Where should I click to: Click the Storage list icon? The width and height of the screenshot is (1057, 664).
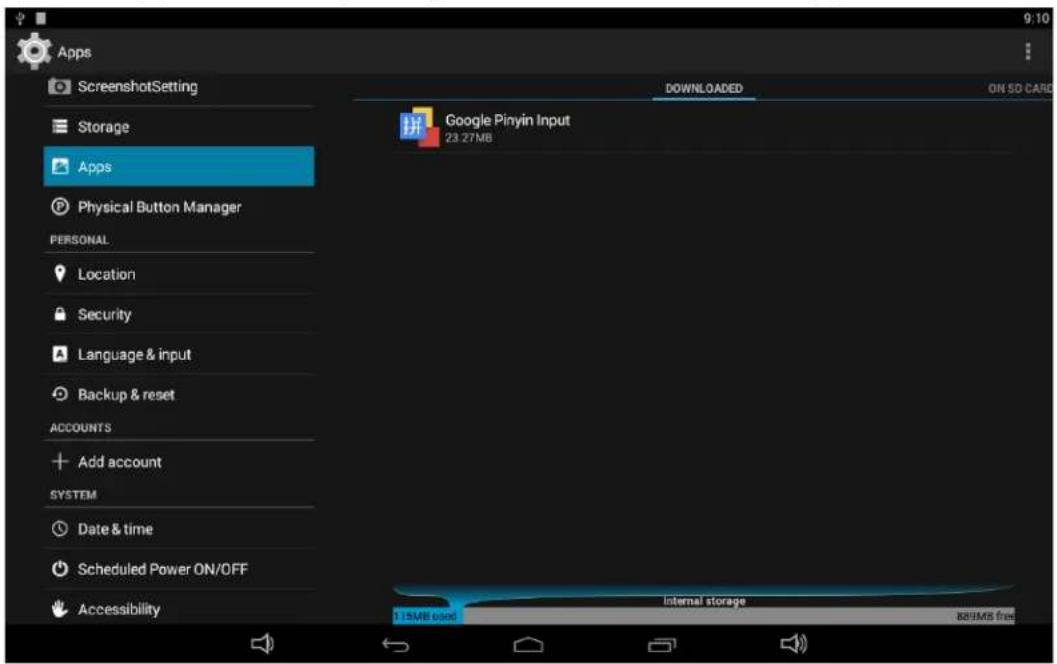click(x=60, y=126)
